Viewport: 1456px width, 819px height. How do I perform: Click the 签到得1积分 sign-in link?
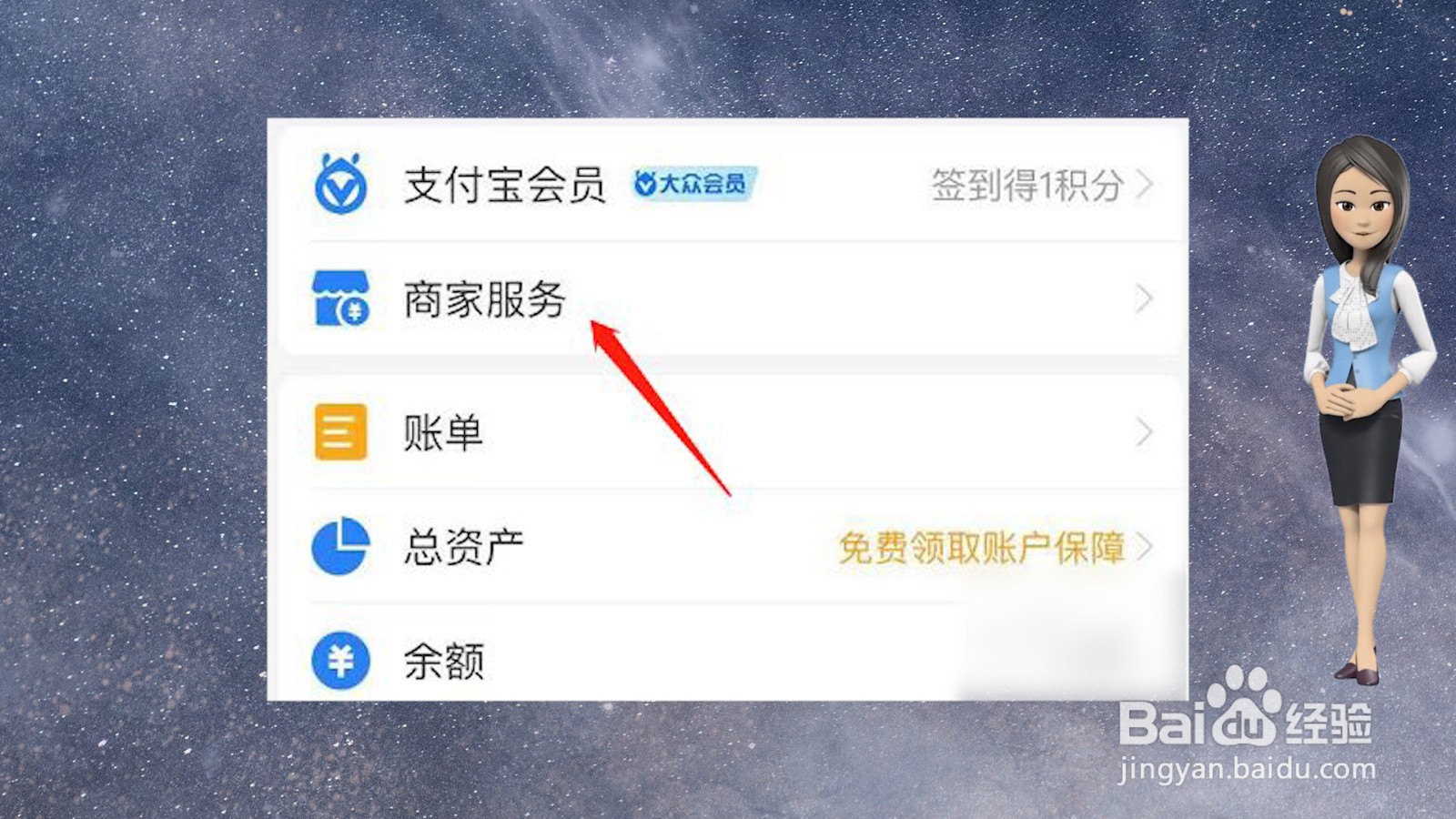pyautogui.click(x=1026, y=185)
